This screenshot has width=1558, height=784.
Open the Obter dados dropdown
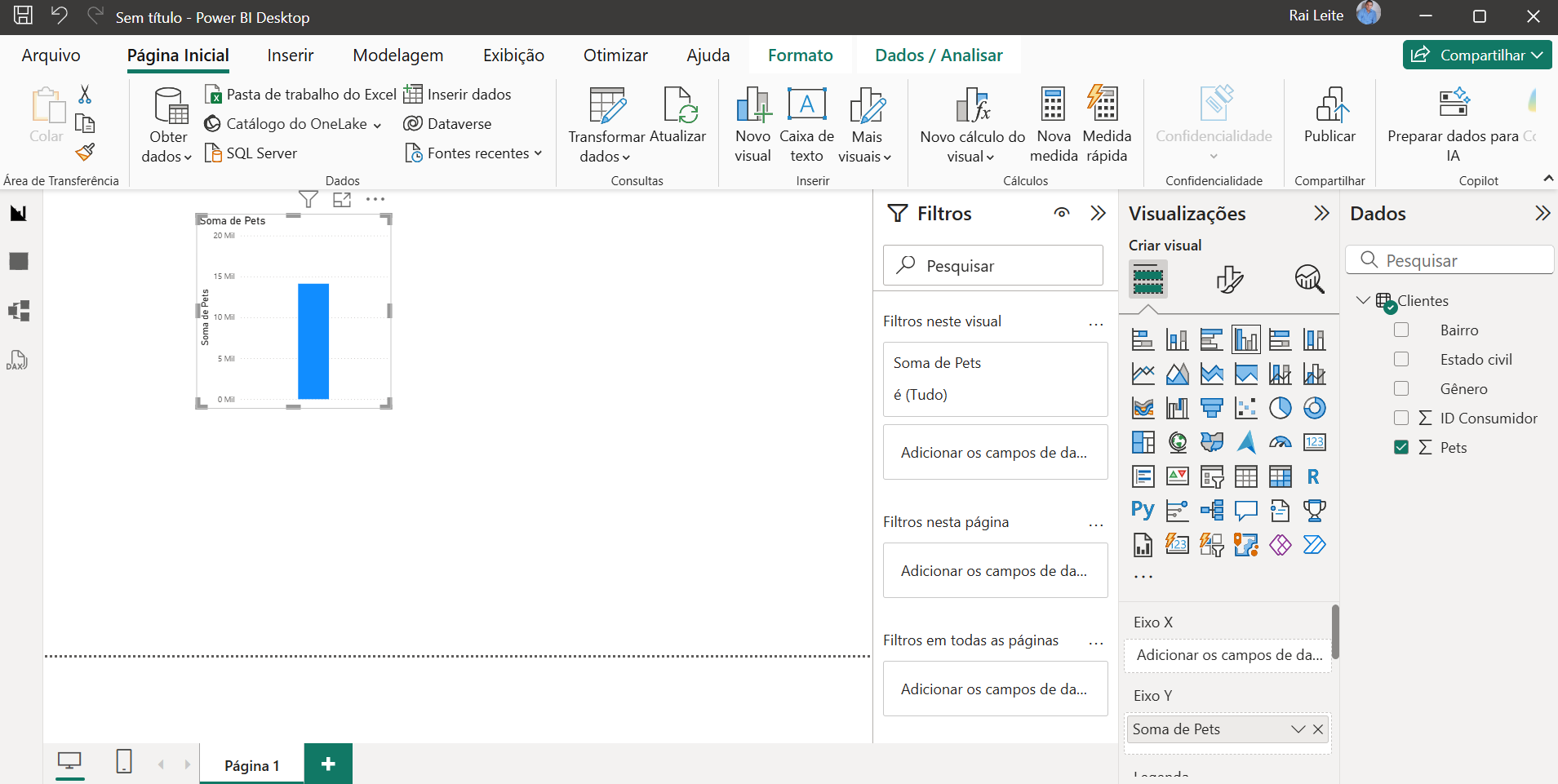pos(167,147)
